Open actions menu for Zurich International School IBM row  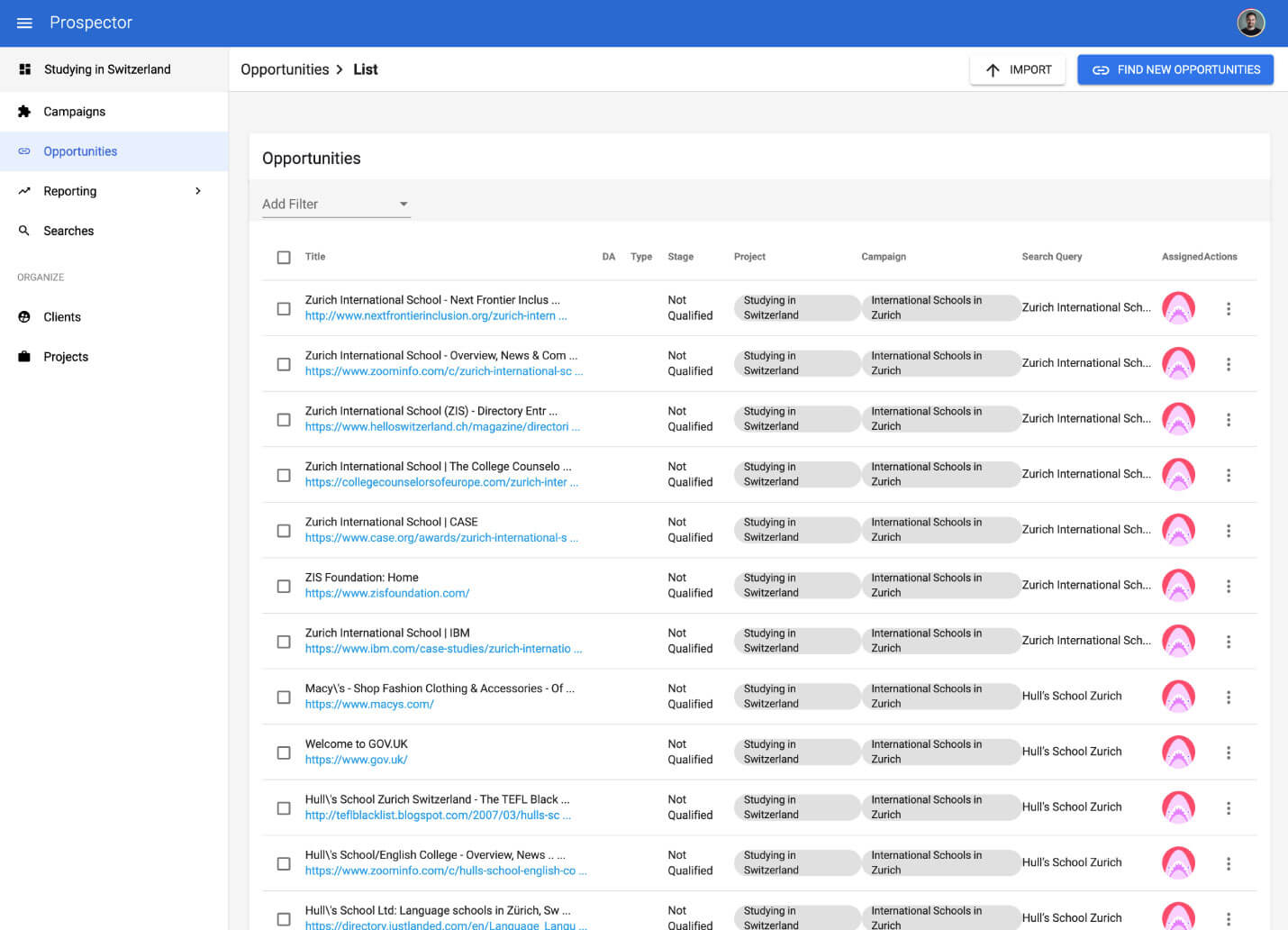(x=1228, y=642)
